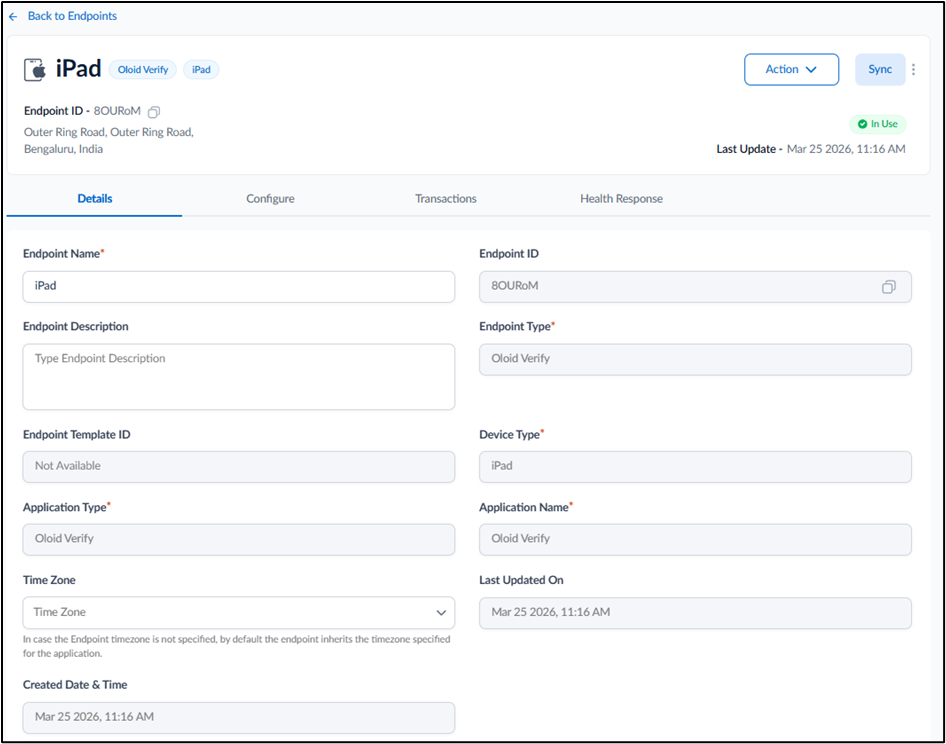Click the Endpoint Type field showing Oloid Verify

695,359
